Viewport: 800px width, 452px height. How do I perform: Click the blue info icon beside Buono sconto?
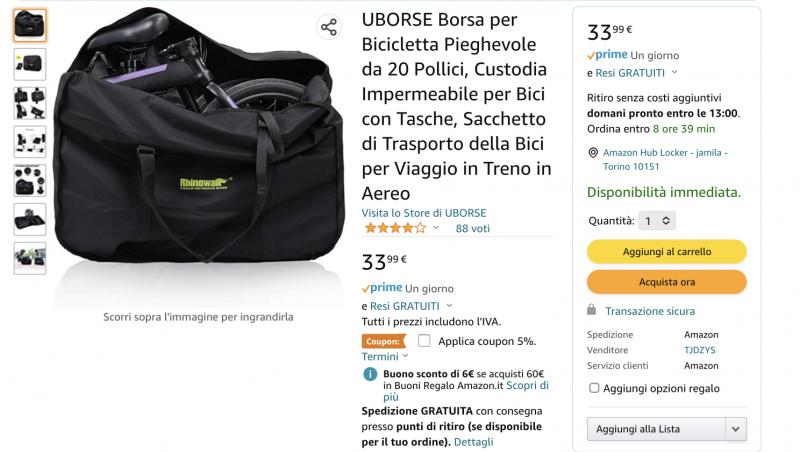pos(370,374)
